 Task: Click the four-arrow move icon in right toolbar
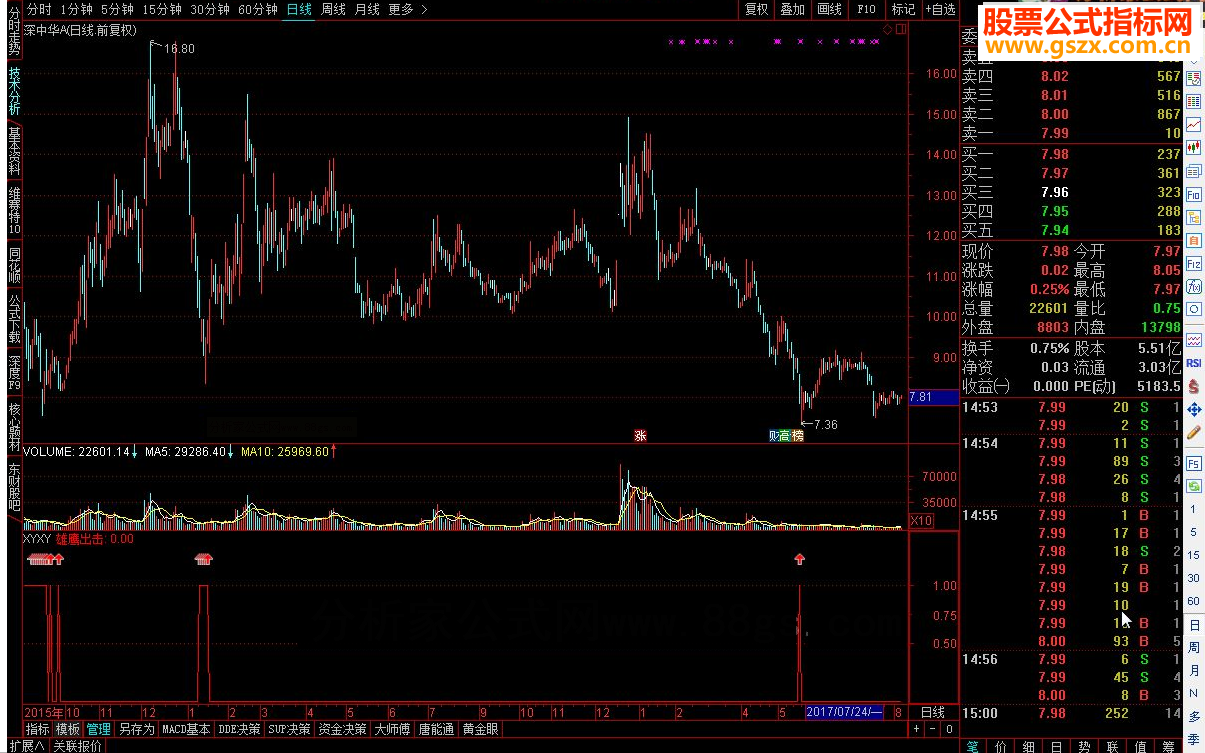point(1194,410)
